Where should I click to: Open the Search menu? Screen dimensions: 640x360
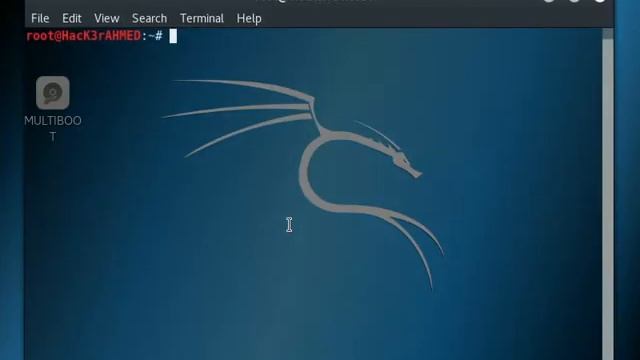click(x=149, y=18)
